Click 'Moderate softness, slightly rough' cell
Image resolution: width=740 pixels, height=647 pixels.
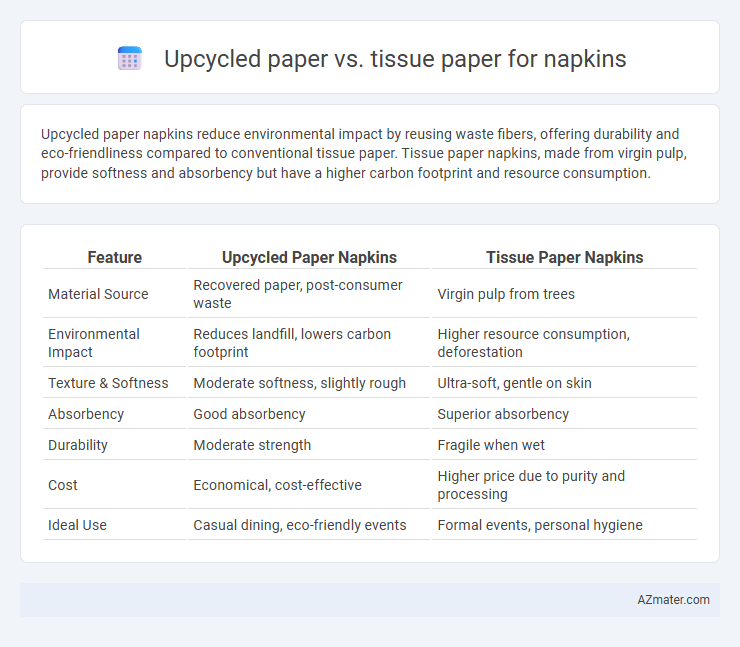click(309, 383)
